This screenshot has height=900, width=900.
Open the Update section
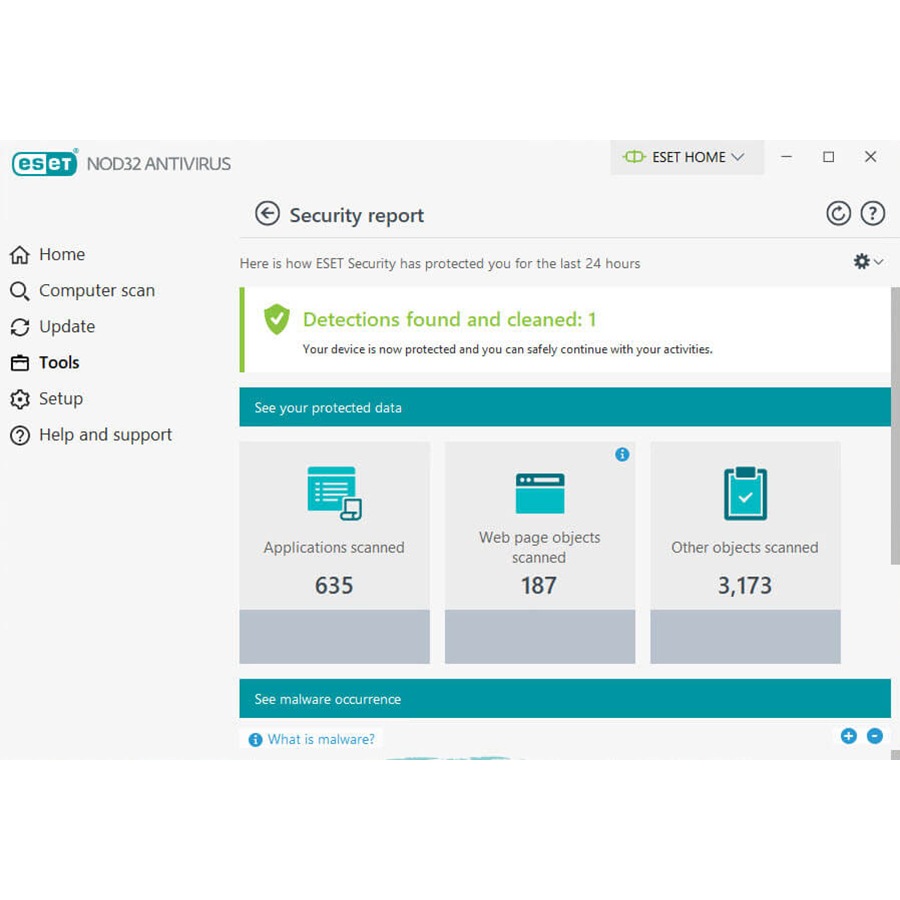[x=67, y=327]
